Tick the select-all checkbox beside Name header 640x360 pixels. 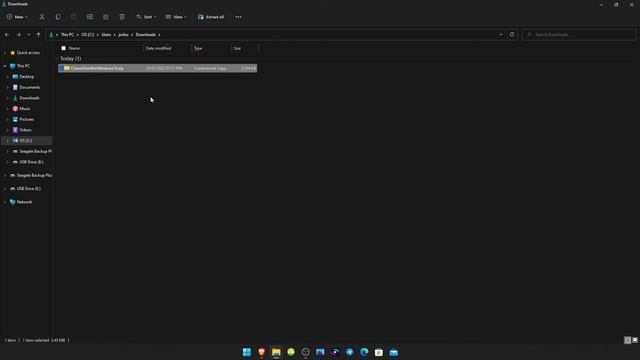point(63,48)
